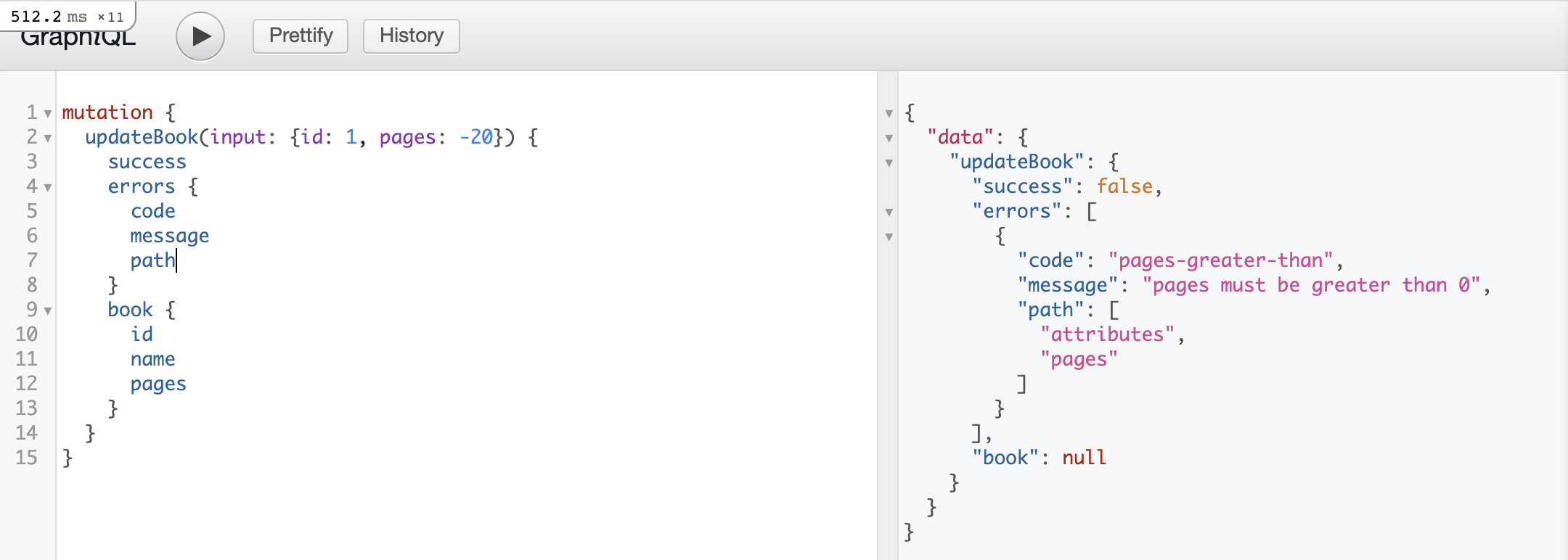Click line number 15 in the gutter
This screenshot has width=1568, height=560.
(27, 458)
